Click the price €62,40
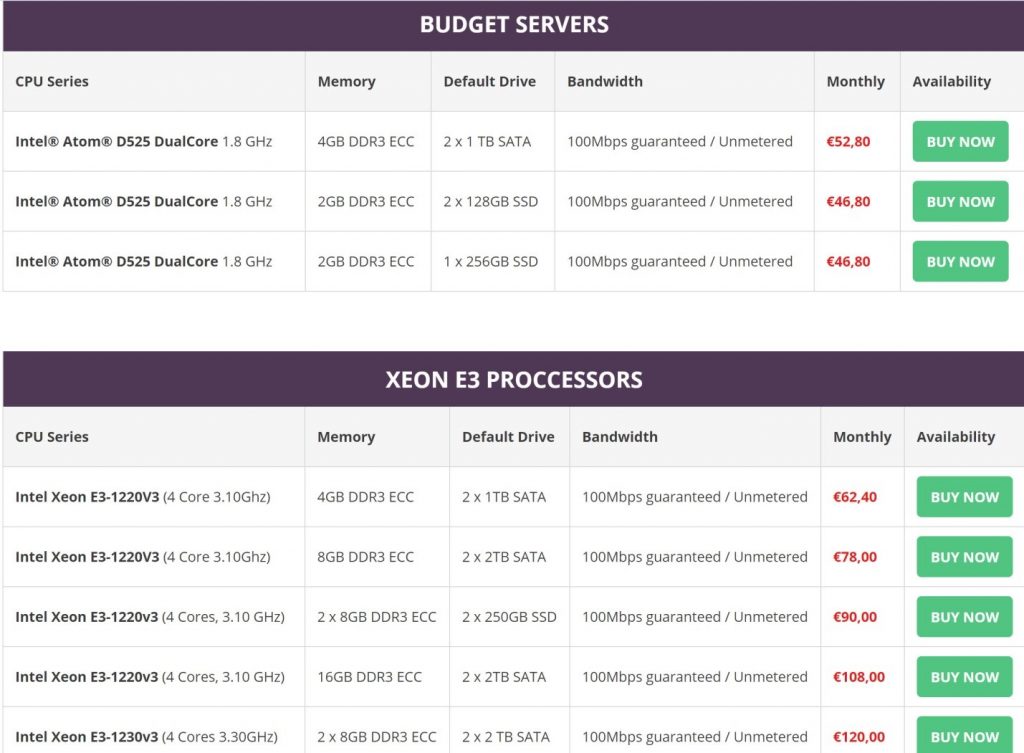 [854, 497]
